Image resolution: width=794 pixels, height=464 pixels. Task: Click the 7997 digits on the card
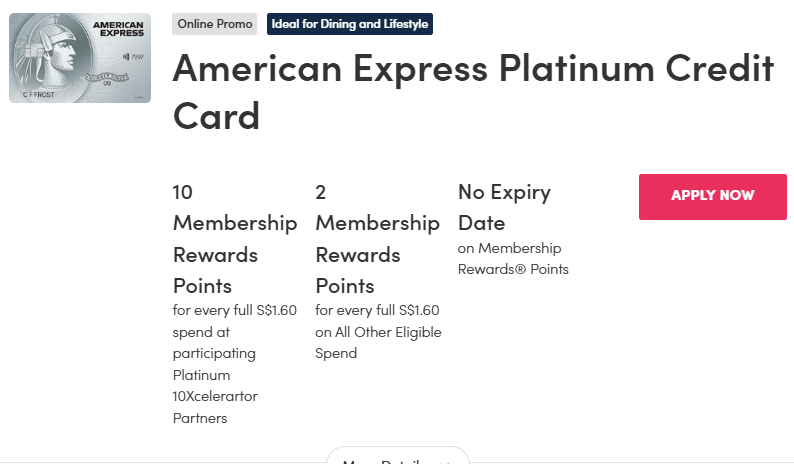click(137, 57)
